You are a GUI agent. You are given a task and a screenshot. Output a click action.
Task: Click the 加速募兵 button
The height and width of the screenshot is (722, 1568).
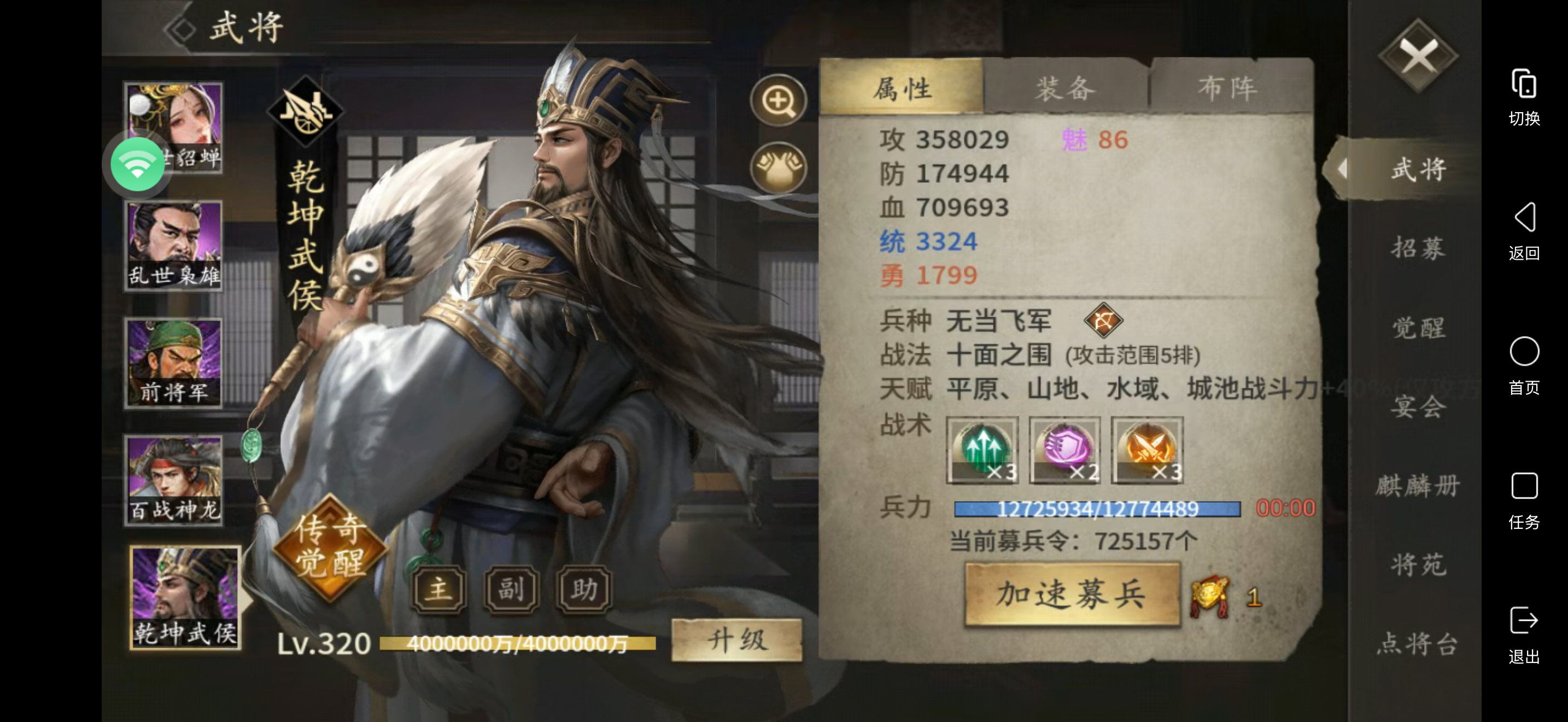coord(1072,594)
